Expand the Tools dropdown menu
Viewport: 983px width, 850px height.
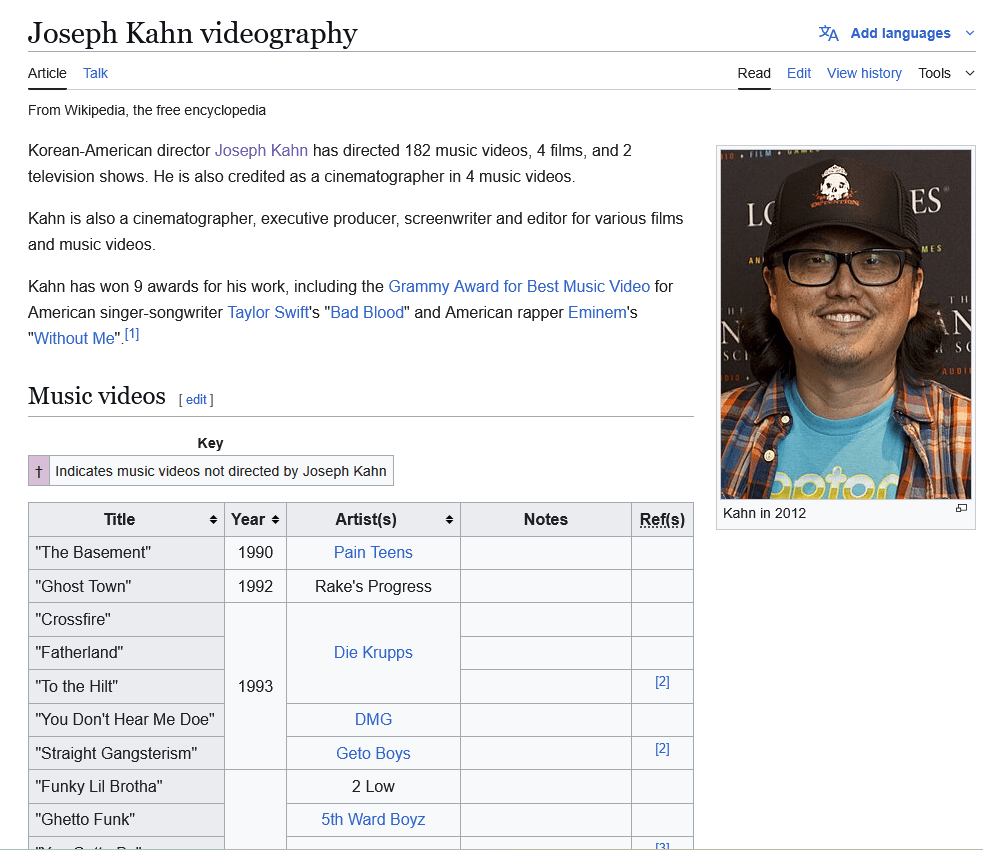(946, 73)
